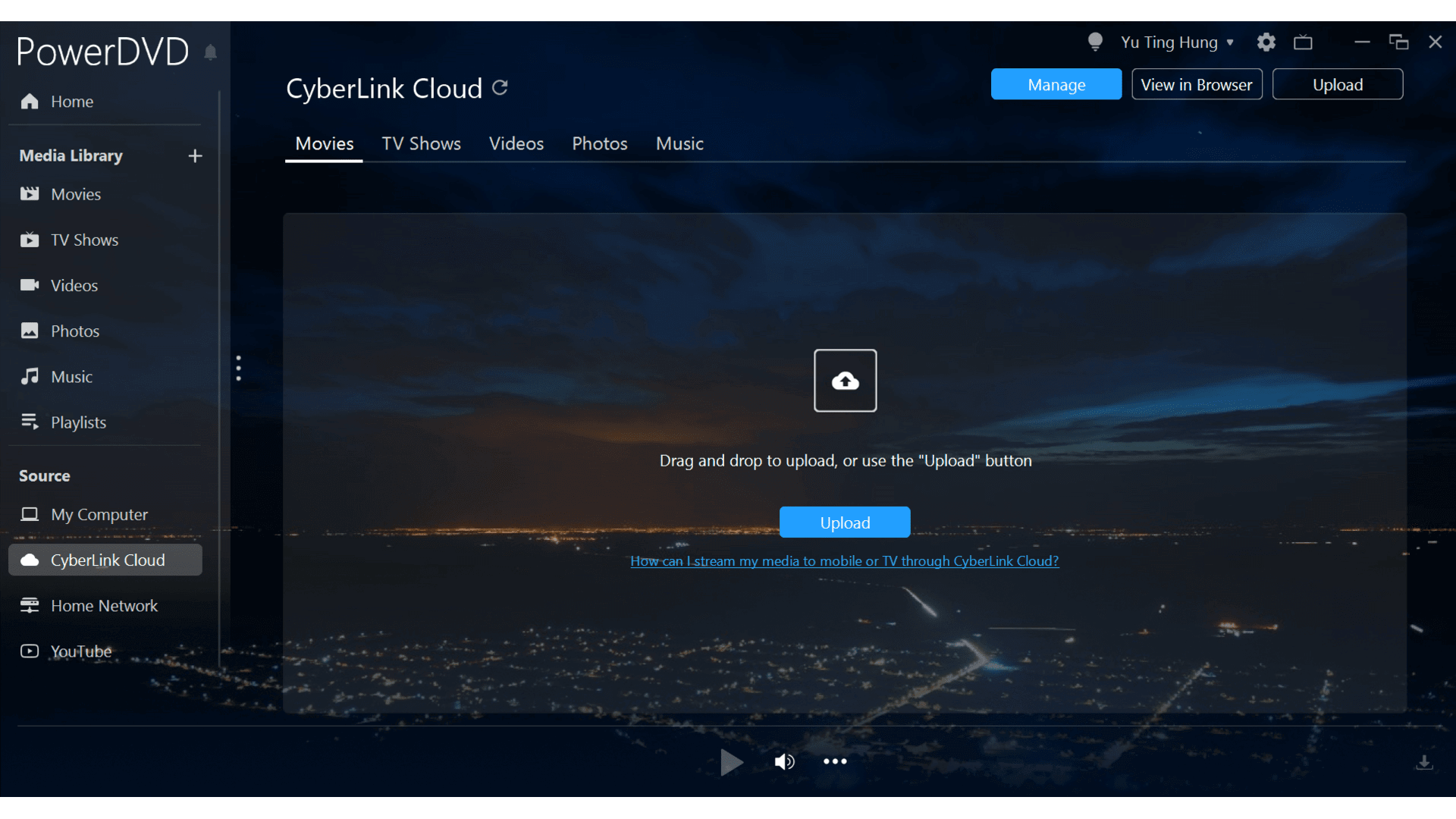1456x819 pixels.
Task: Browse My Computer under Source
Action: point(99,514)
